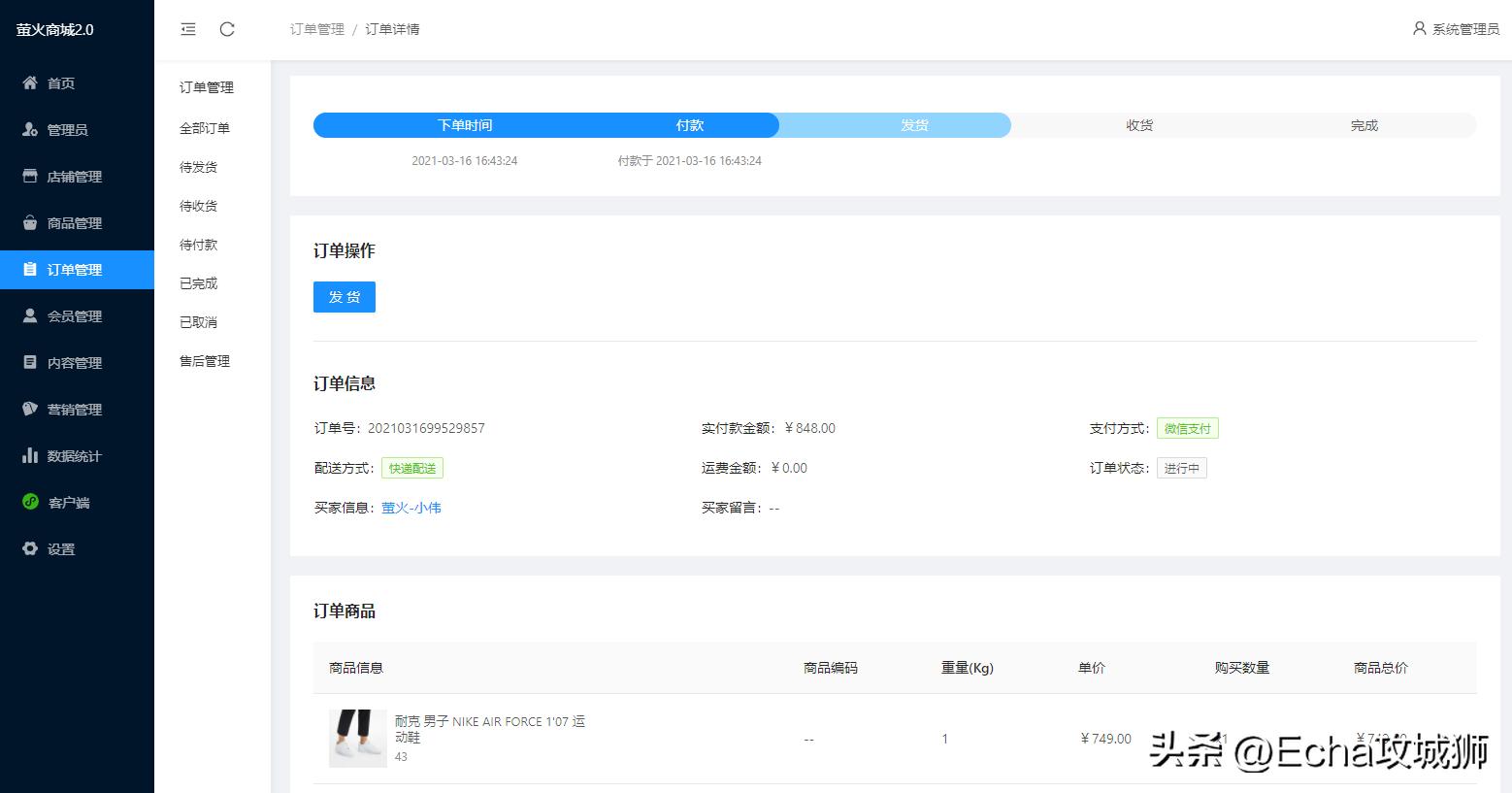Click the 营销管理 marketing management icon
The height and width of the screenshot is (793, 1512).
point(31,409)
